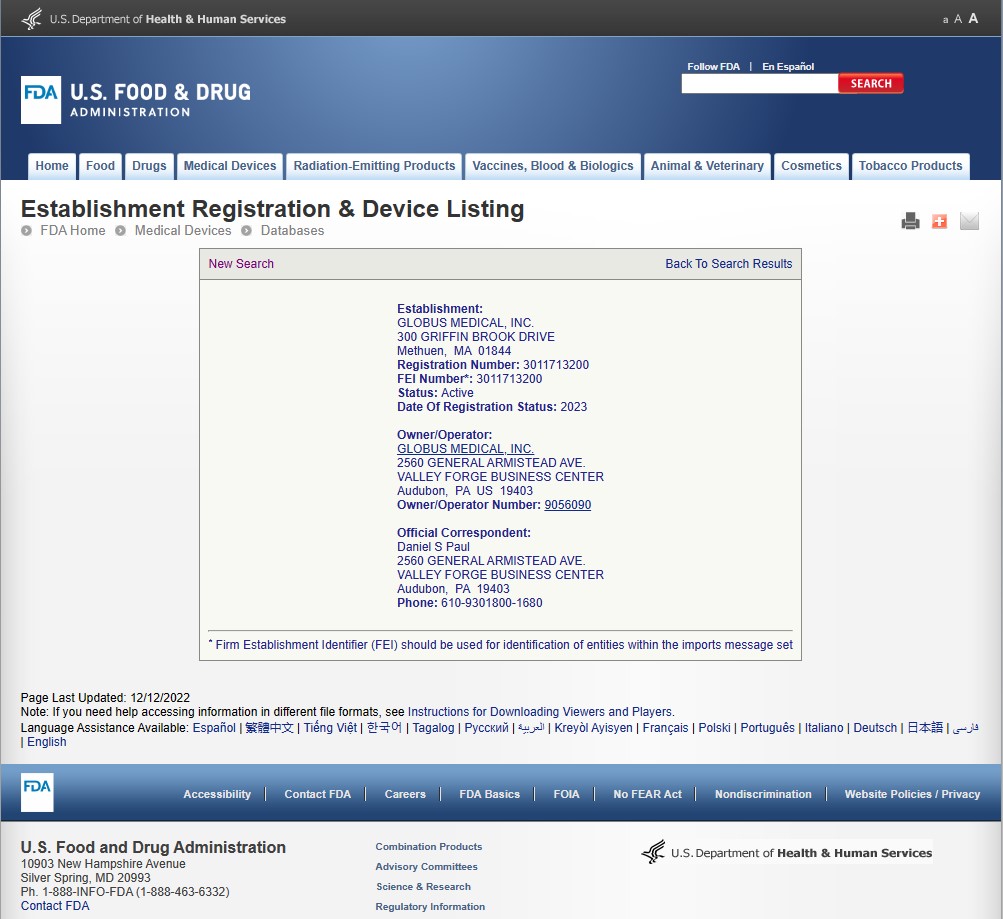Select Español language assistance

(x=214, y=728)
